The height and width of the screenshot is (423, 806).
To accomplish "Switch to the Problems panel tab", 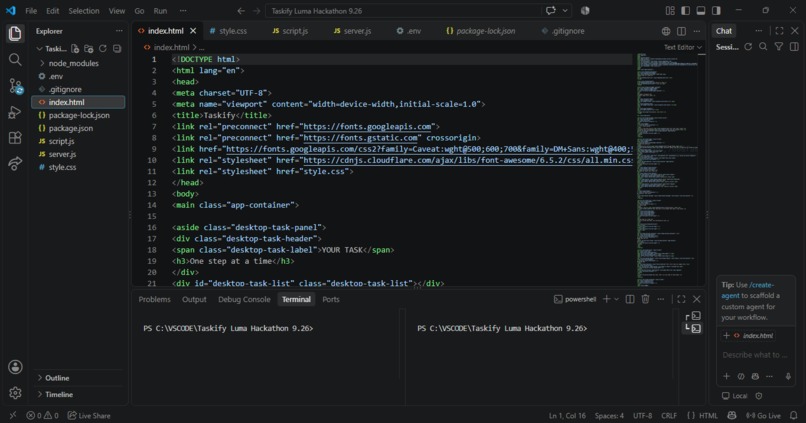I will coord(154,299).
